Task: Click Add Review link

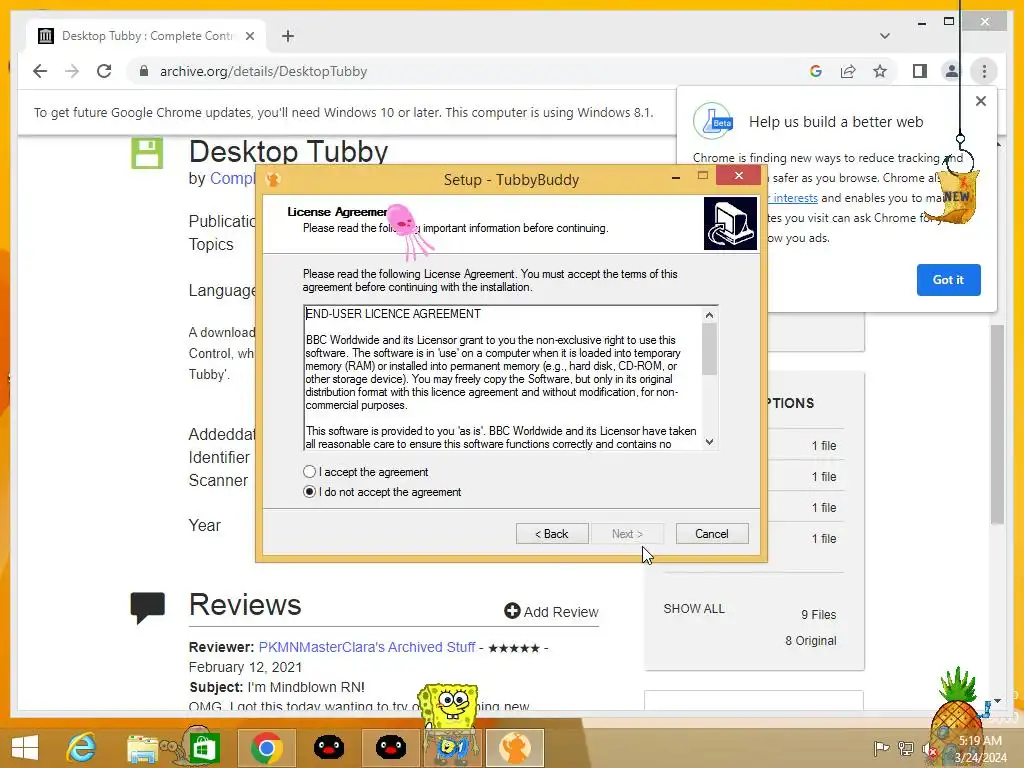Action: 551,611
